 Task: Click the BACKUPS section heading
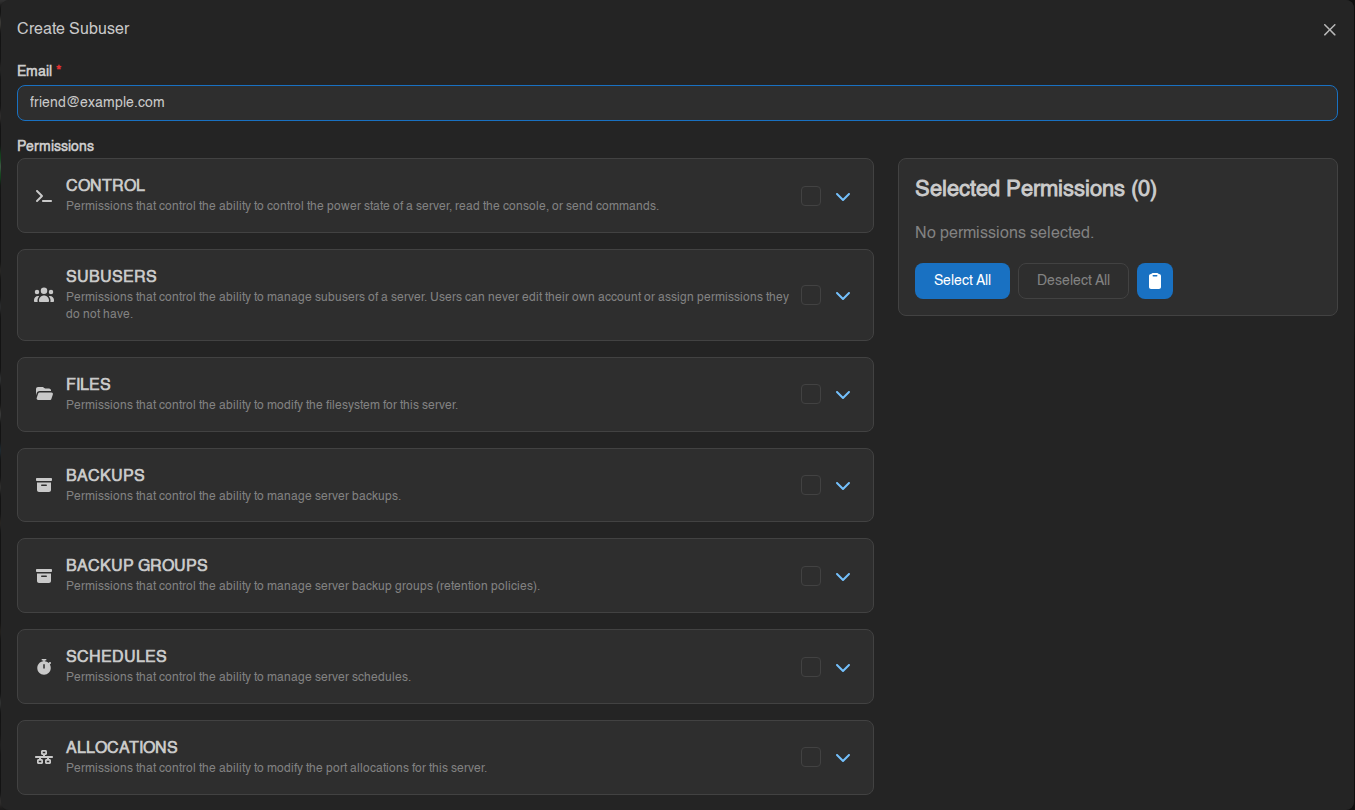click(x=105, y=476)
